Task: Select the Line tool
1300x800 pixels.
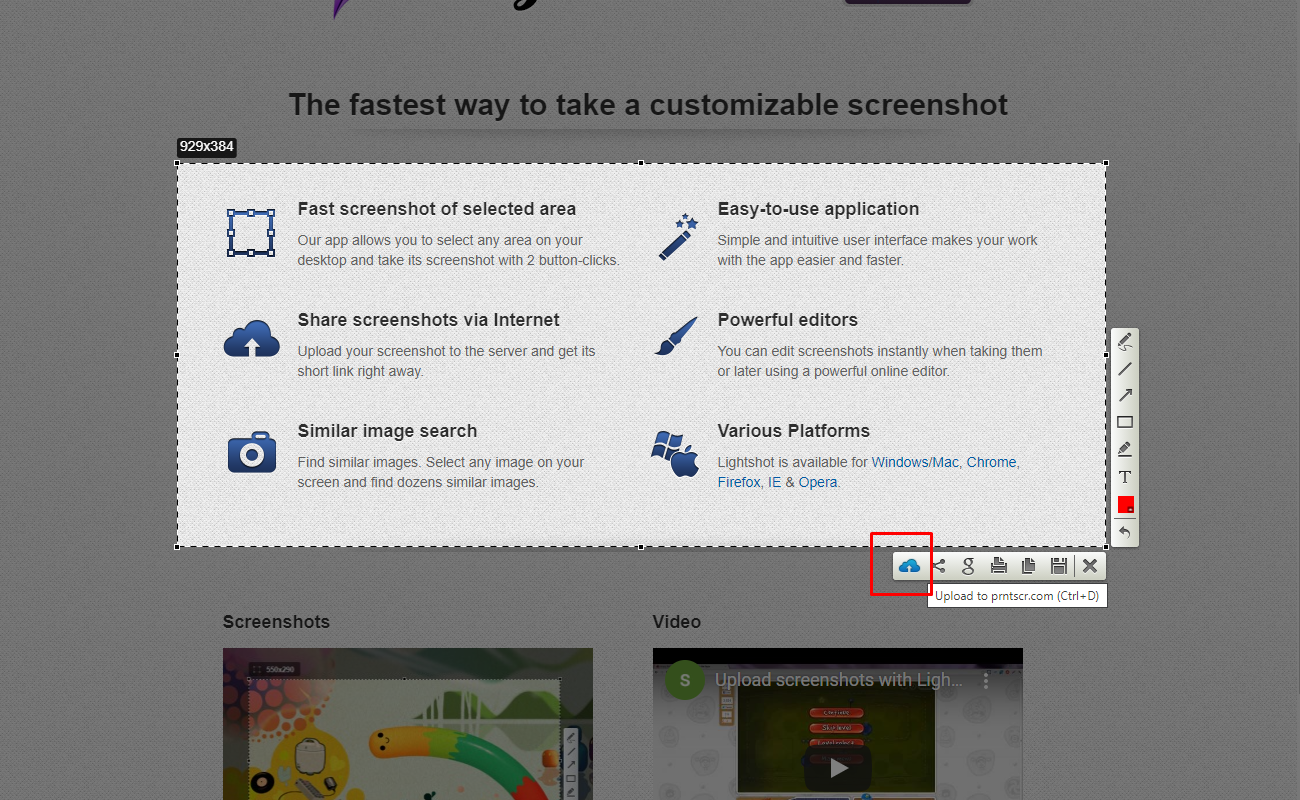Action: (x=1125, y=369)
